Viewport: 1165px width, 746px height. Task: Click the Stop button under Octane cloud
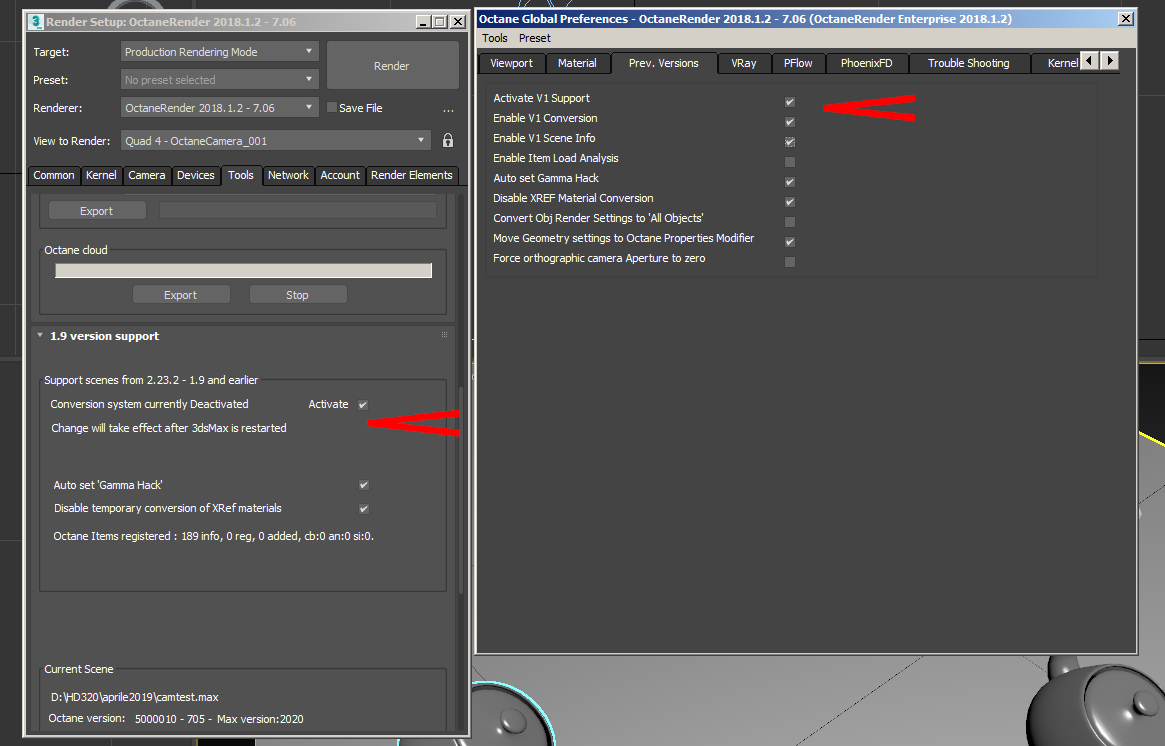[297, 295]
